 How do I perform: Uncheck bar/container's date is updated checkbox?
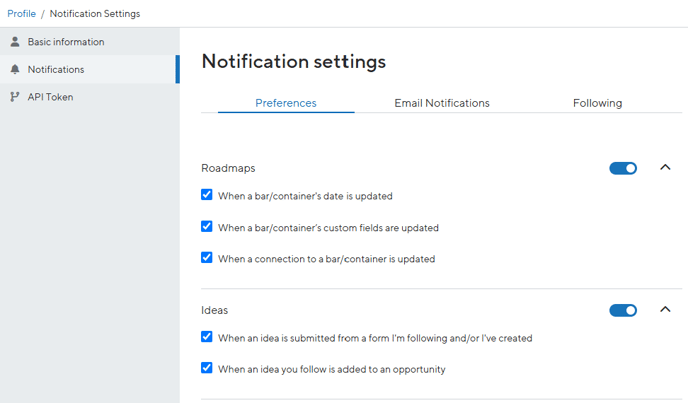pos(207,194)
